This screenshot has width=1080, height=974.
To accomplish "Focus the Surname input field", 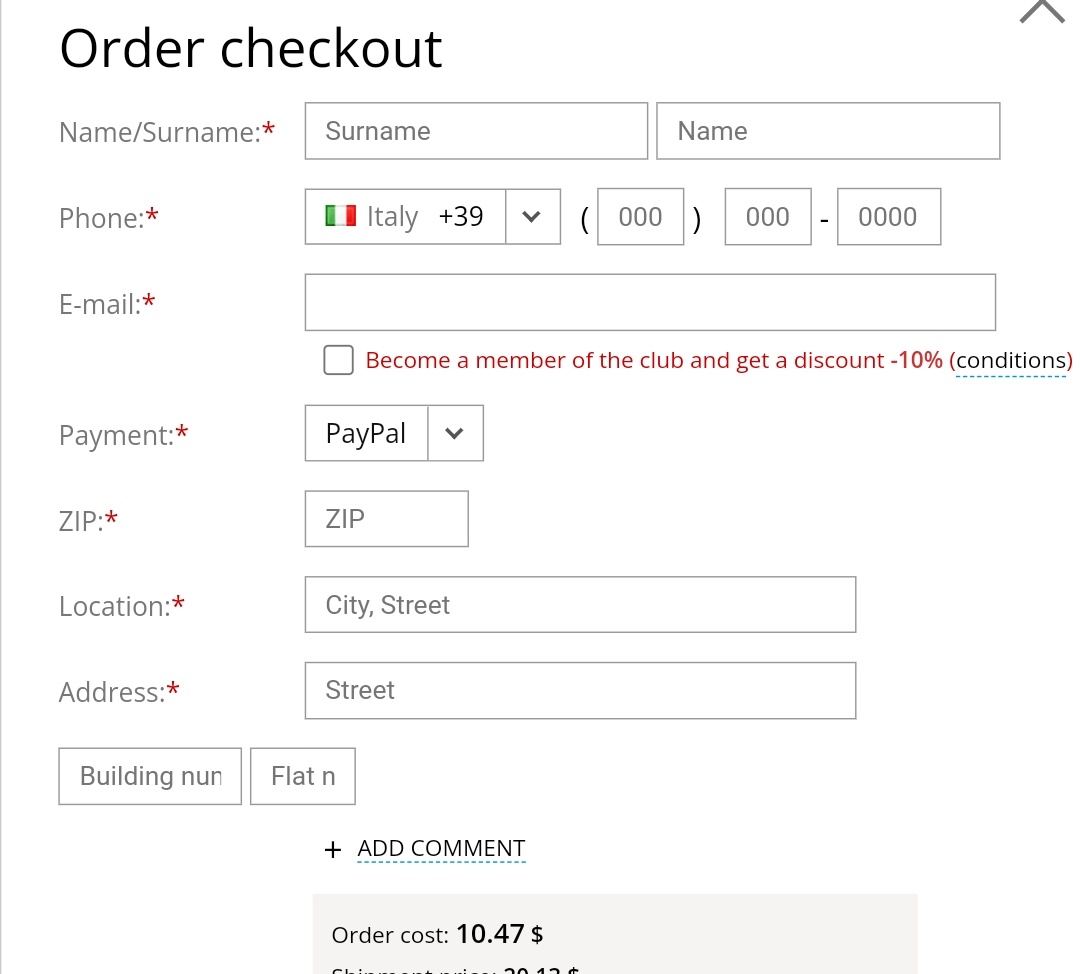I will click(476, 131).
